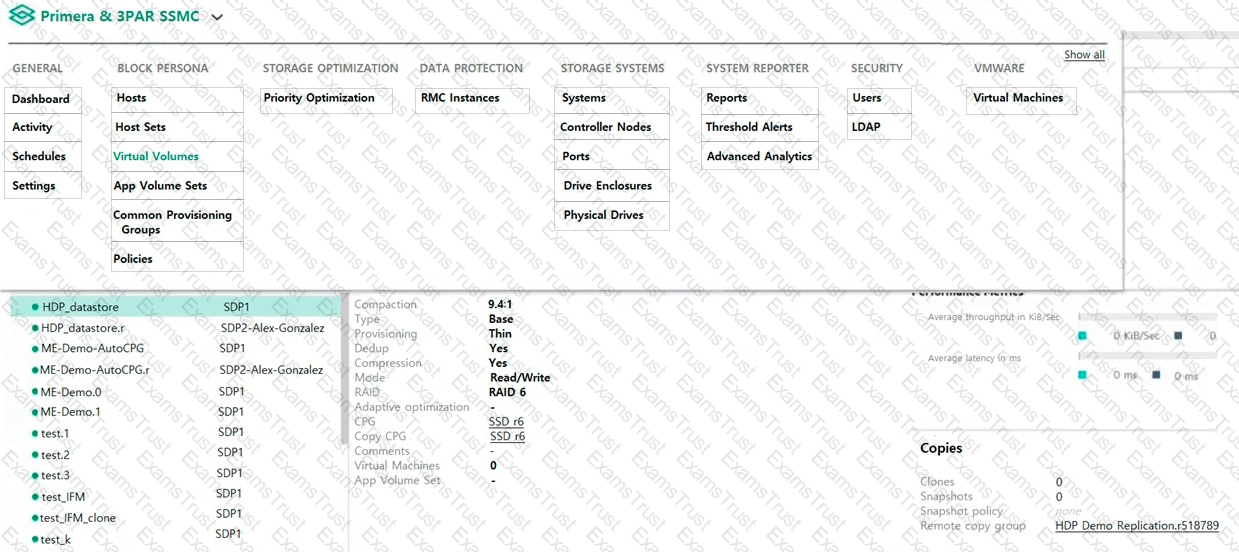Select the HDP_datastore.r volume row
Screen dimensions: 1239x552
83,328
